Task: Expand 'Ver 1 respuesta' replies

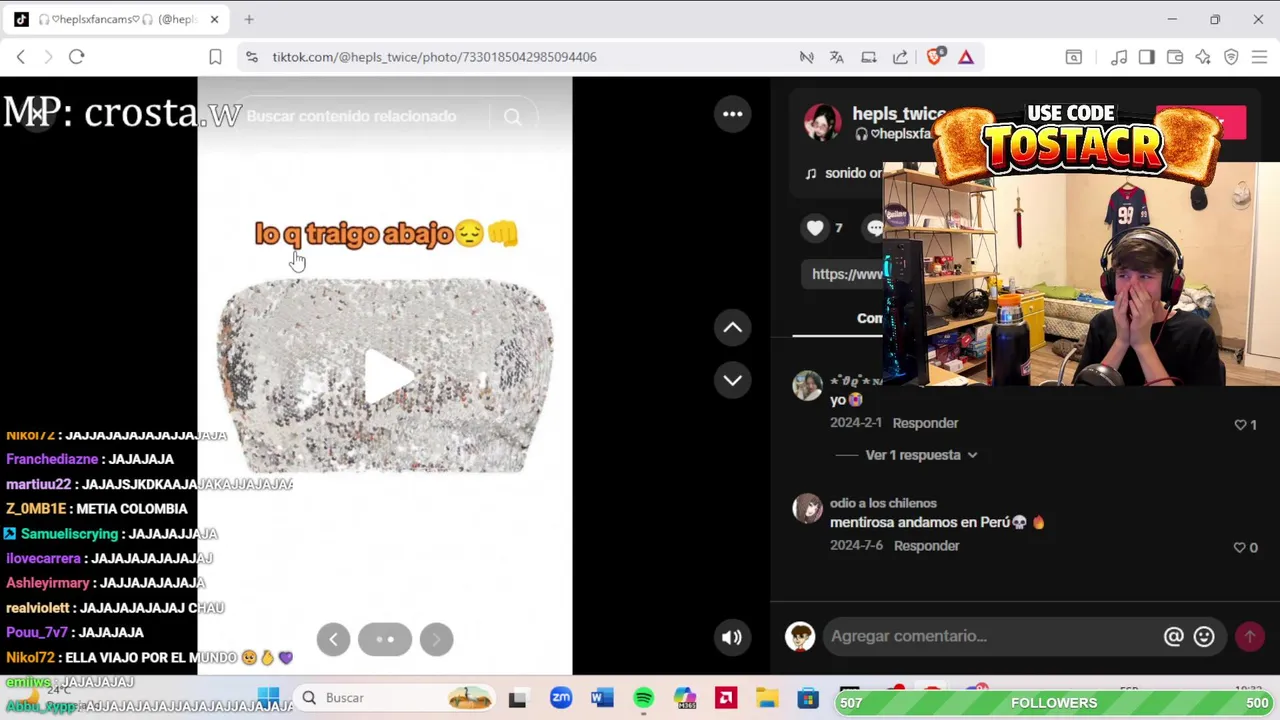Action: point(920,455)
